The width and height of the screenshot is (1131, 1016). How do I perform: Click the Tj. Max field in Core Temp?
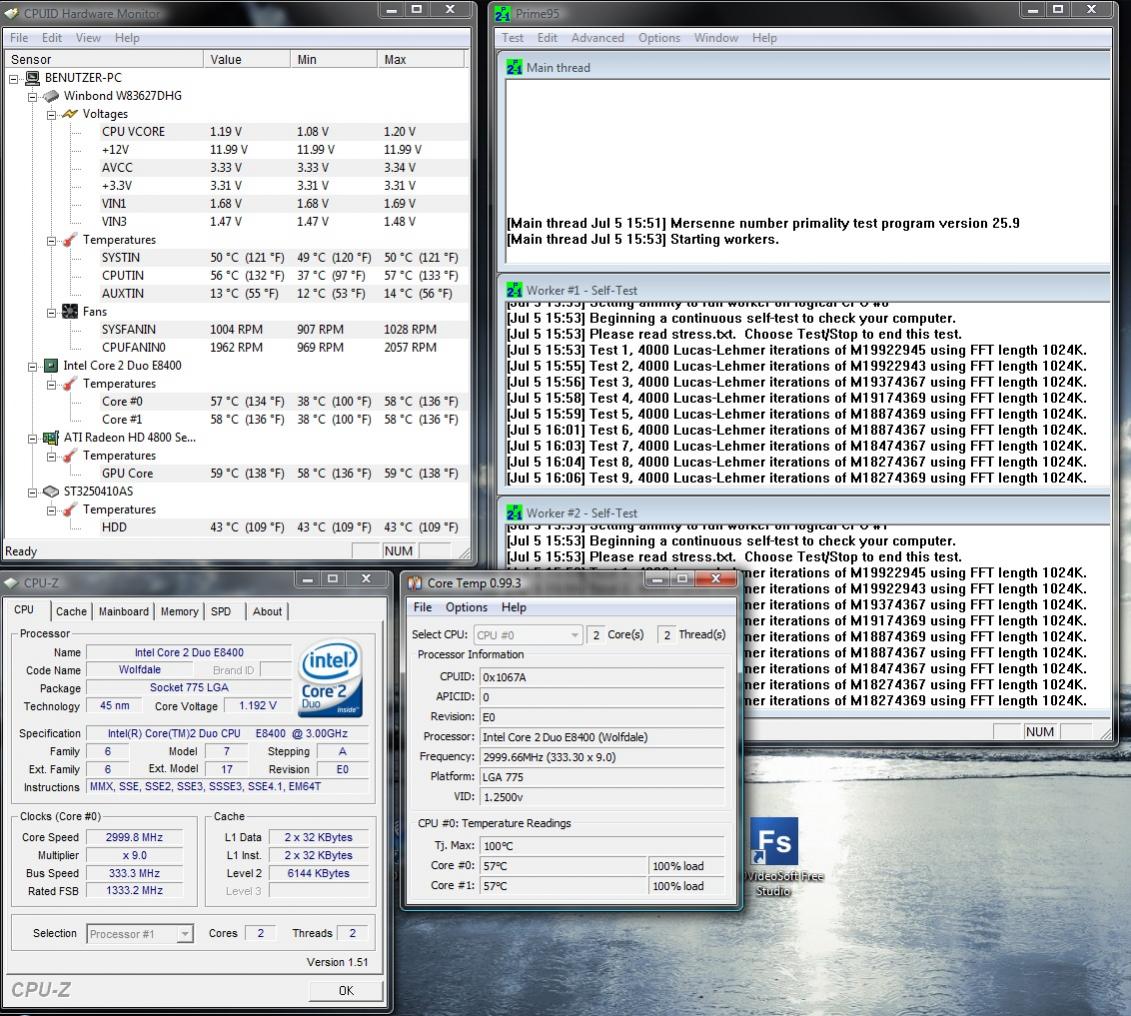click(602, 846)
